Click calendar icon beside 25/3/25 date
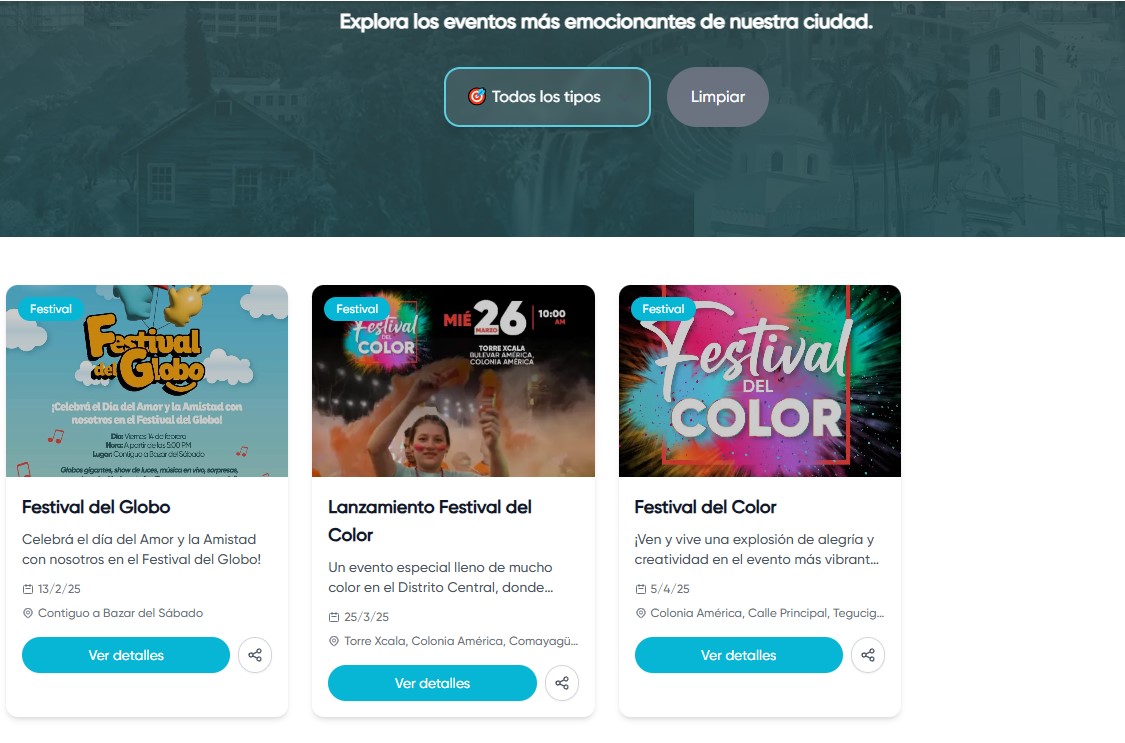The height and width of the screenshot is (743, 1125). [334, 617]
